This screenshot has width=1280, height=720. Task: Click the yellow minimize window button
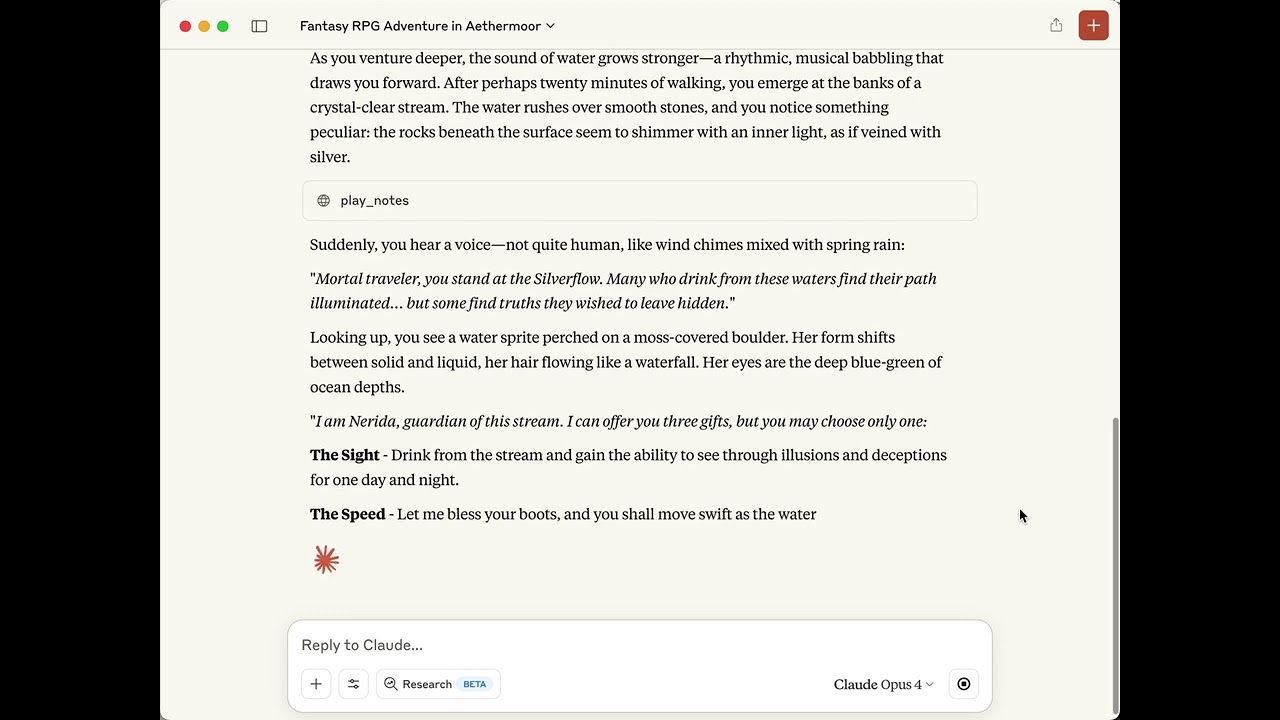[x=204, y=26]
